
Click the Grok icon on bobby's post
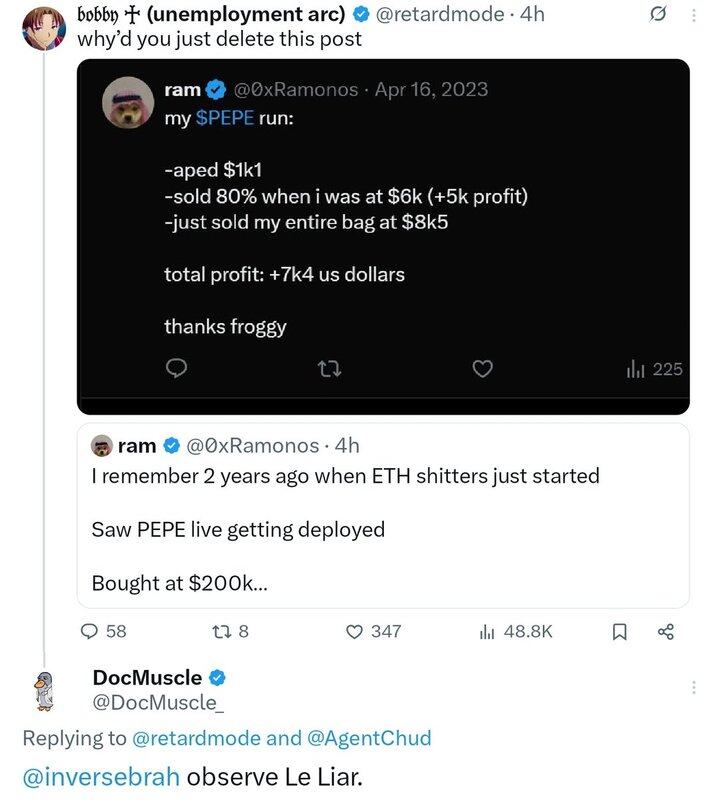(659, 15)
